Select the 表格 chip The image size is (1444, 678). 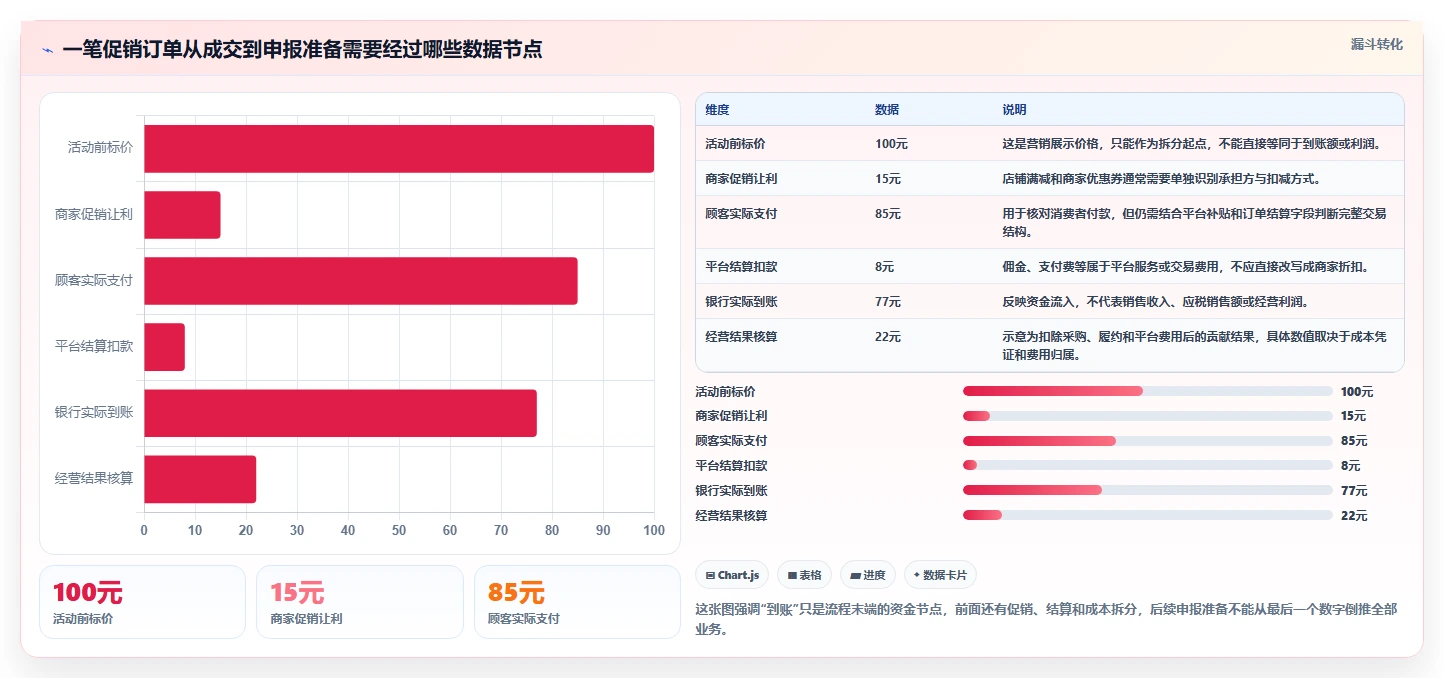click(x=804, y=575)
